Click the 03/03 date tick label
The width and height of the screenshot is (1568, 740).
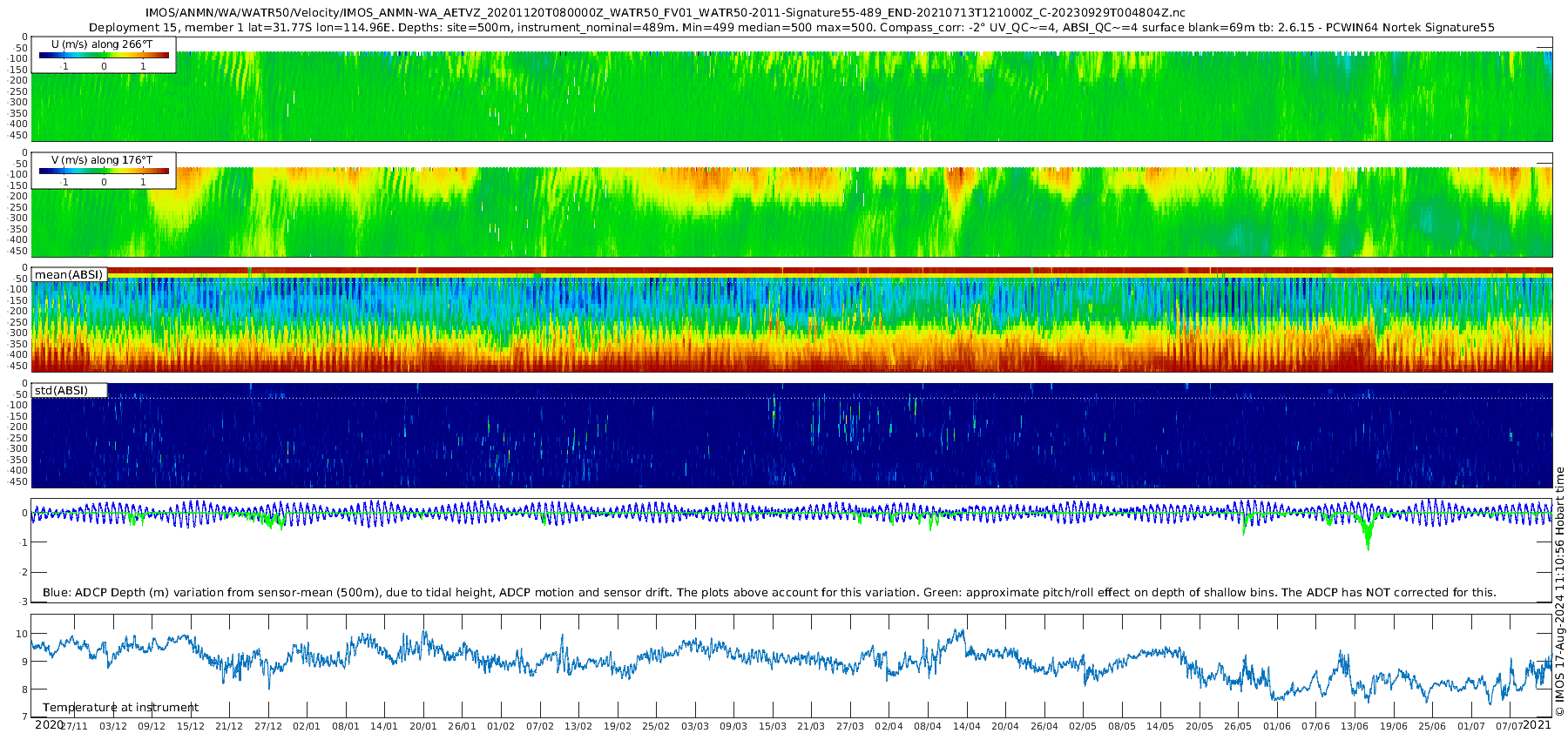click(x=694, y=726)
